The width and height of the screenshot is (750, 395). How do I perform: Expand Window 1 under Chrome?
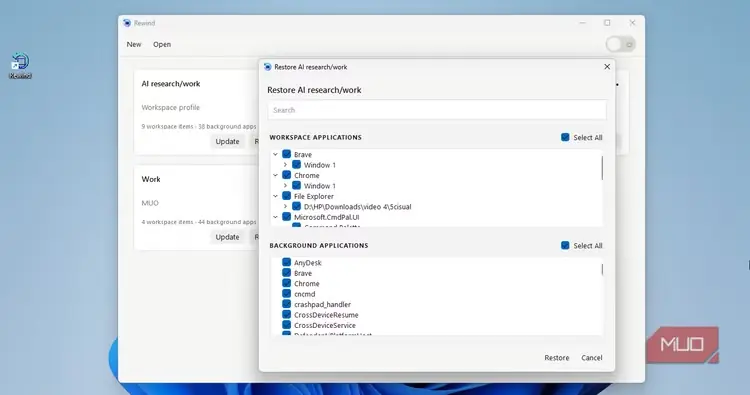pos(286,186)
